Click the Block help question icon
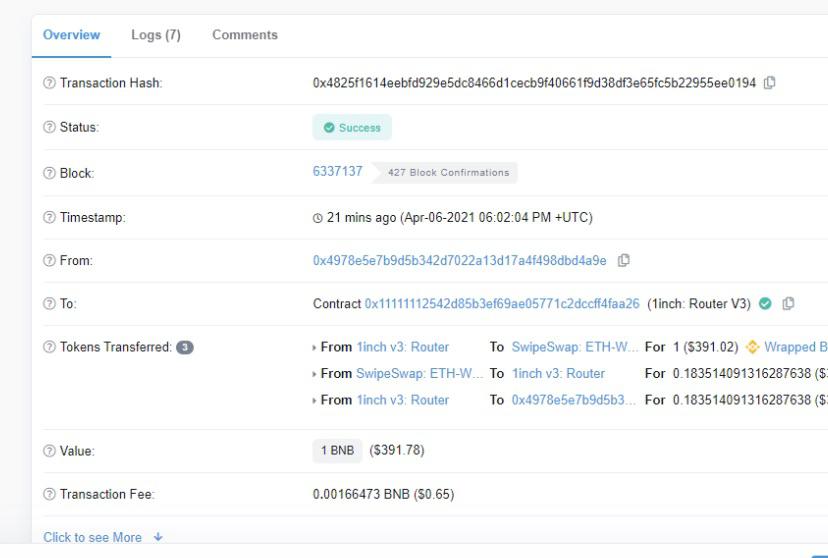This screenshot has height=558, width=828. click(x=49, y=173)
